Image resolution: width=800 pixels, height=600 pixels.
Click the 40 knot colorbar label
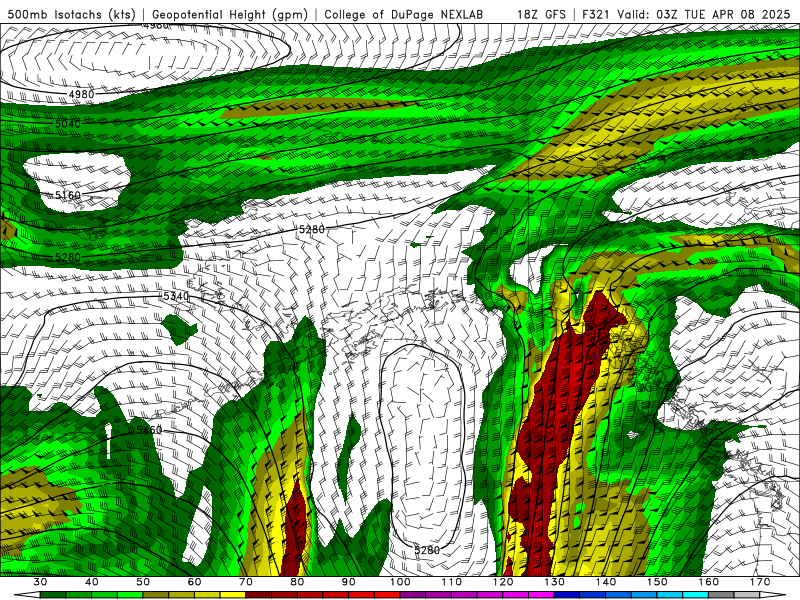[x=92, y=582]
